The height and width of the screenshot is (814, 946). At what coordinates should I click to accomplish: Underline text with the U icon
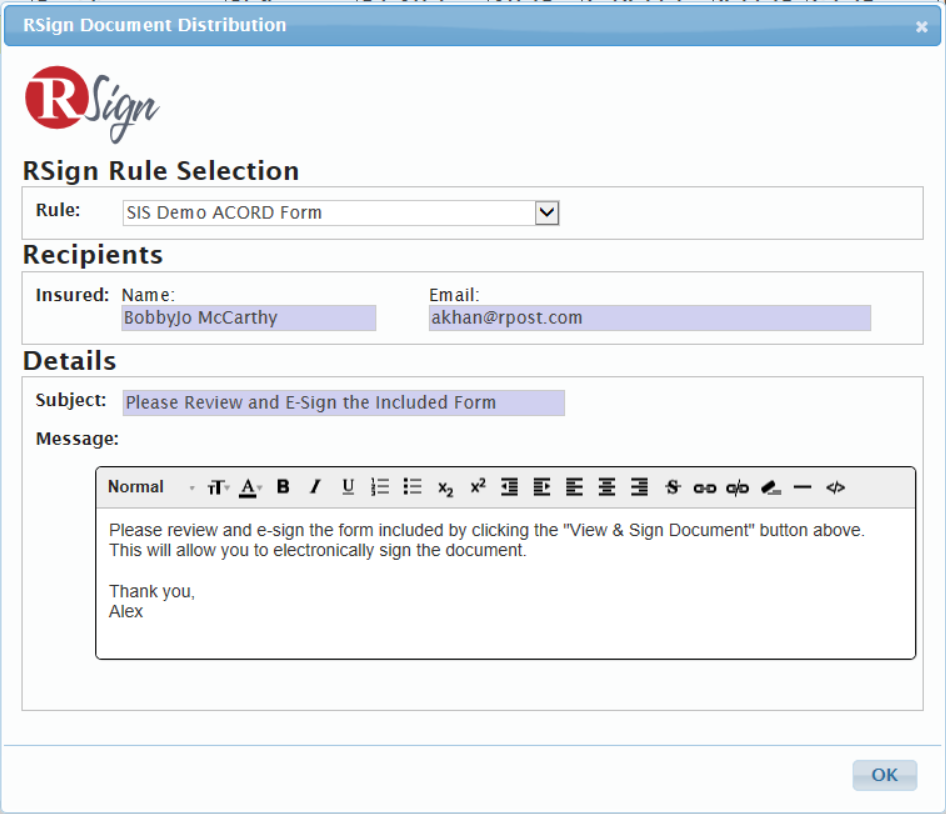(x=348, y=486)
